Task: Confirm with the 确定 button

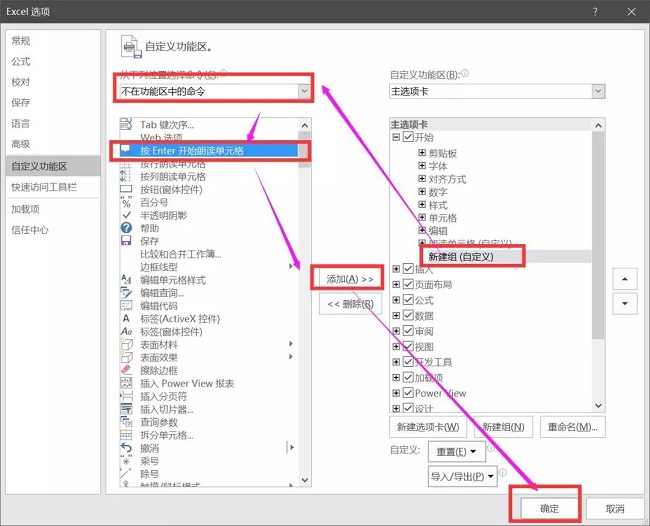Action: (x=549, y=508)
